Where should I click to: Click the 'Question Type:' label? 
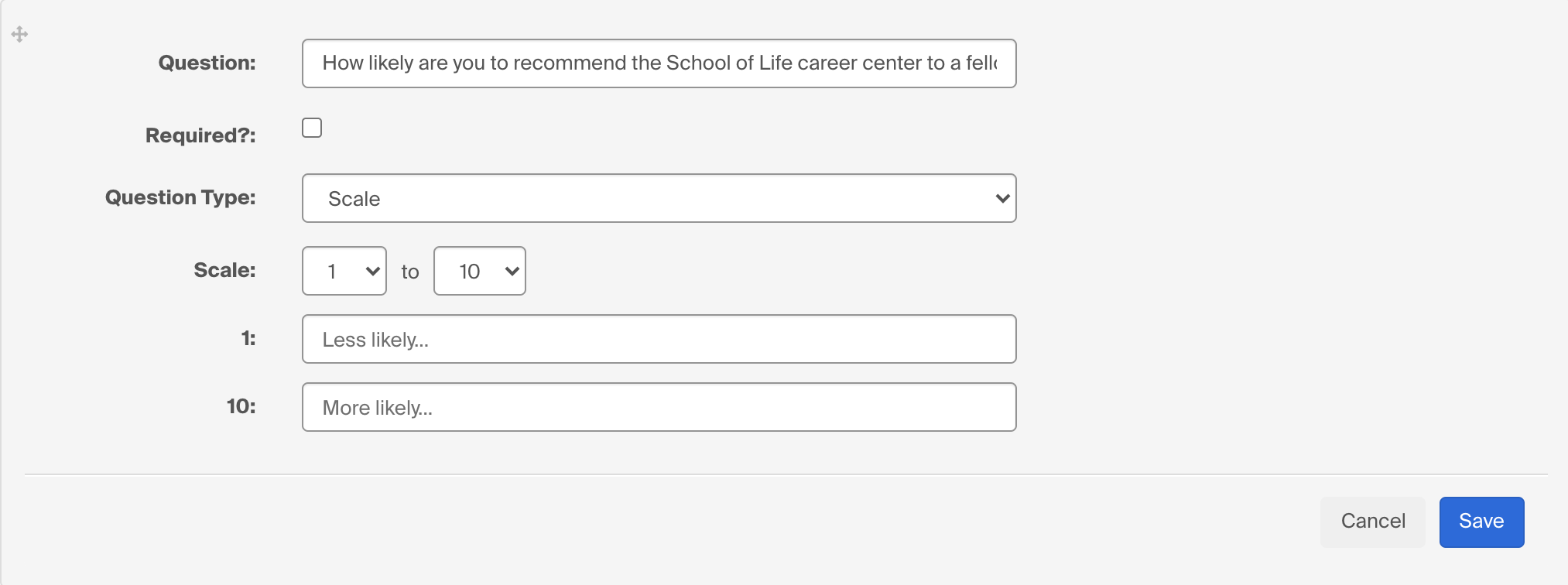[180, 197]
